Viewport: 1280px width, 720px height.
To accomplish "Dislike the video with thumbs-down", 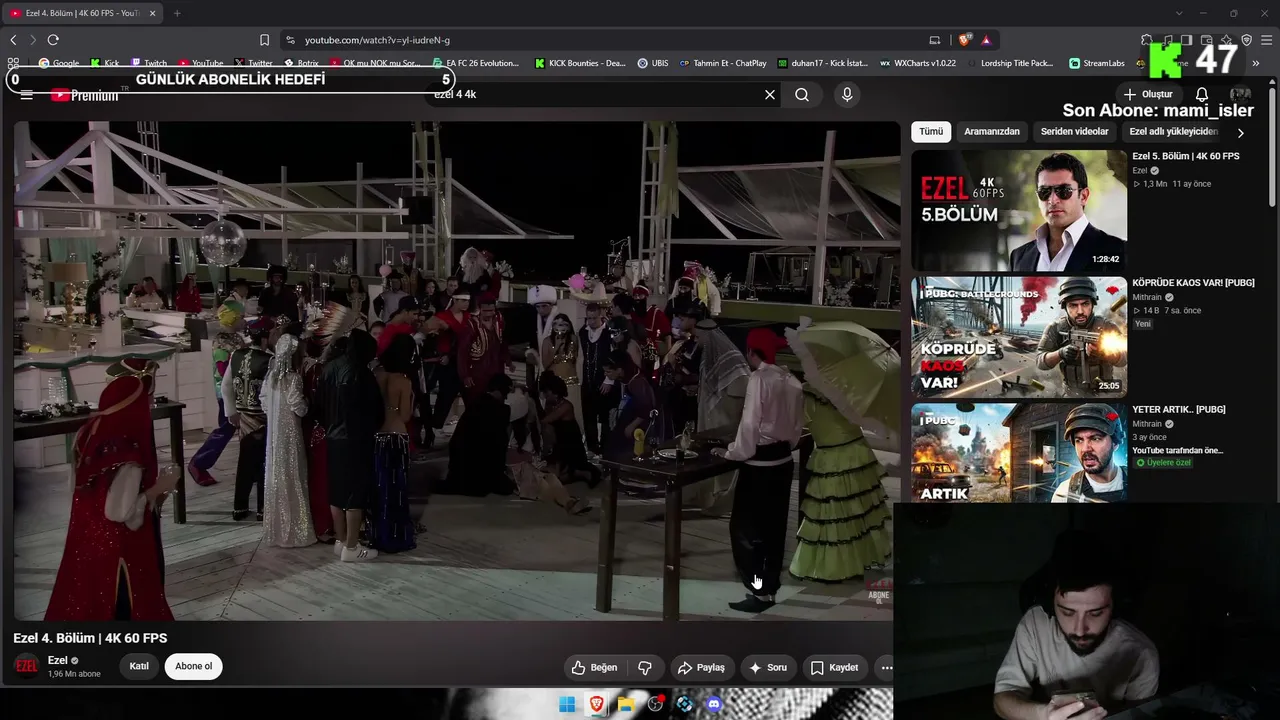I will 645,667.
